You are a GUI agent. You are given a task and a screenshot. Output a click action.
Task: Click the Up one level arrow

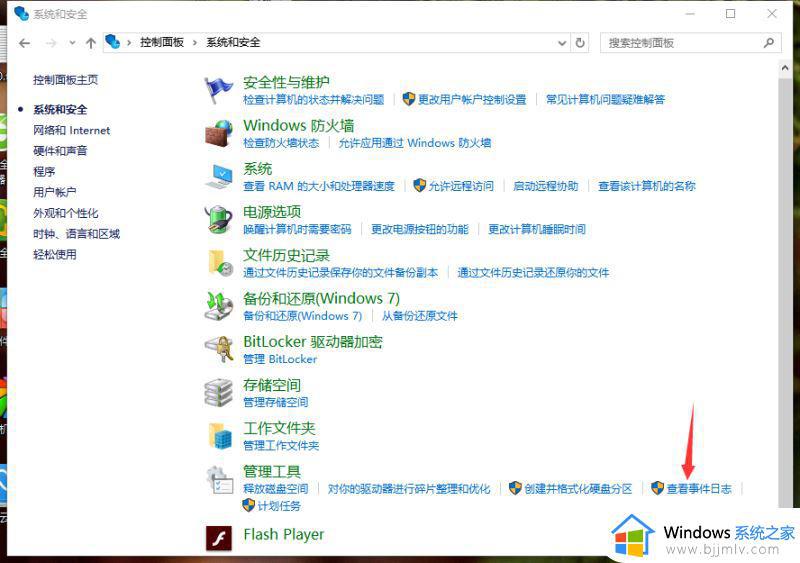click(91, 43)
